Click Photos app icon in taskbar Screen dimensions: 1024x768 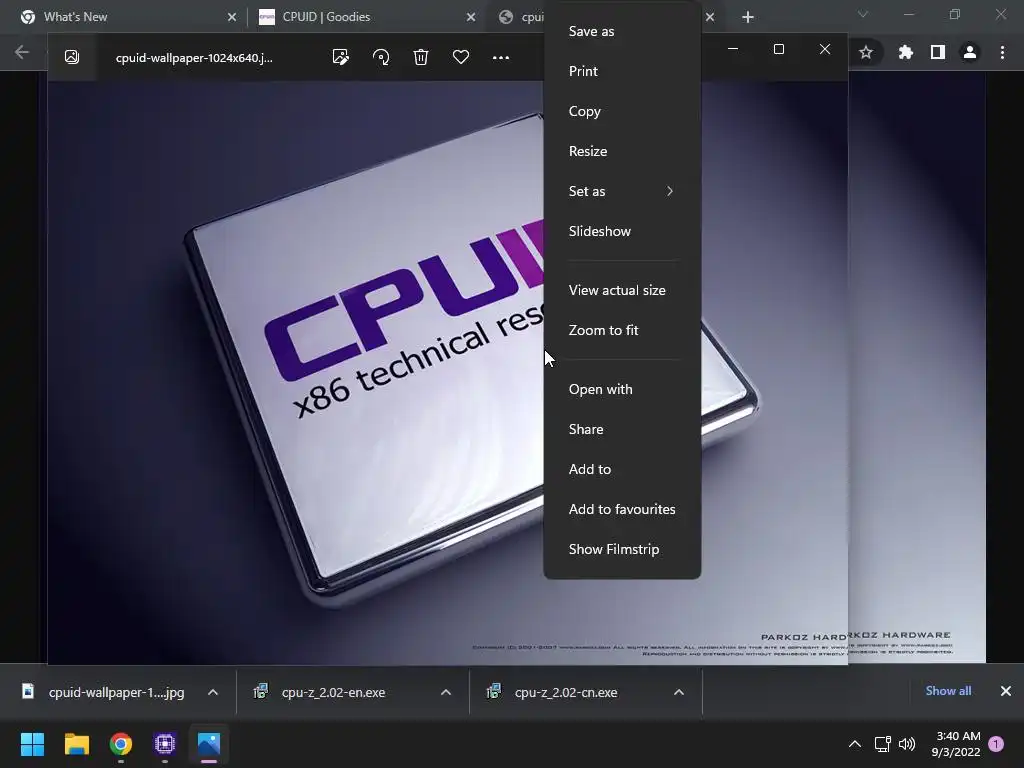[209, 744]
